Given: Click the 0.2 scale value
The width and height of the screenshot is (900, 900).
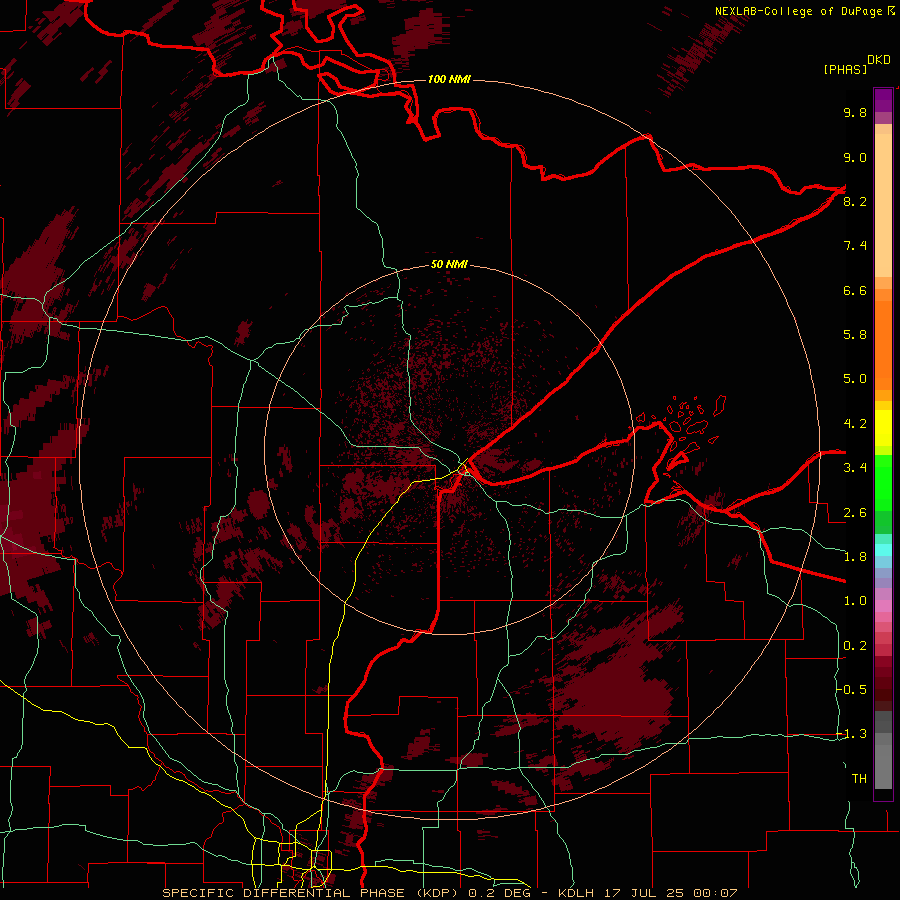Looking at the screenshot, I should pos(855,646).
